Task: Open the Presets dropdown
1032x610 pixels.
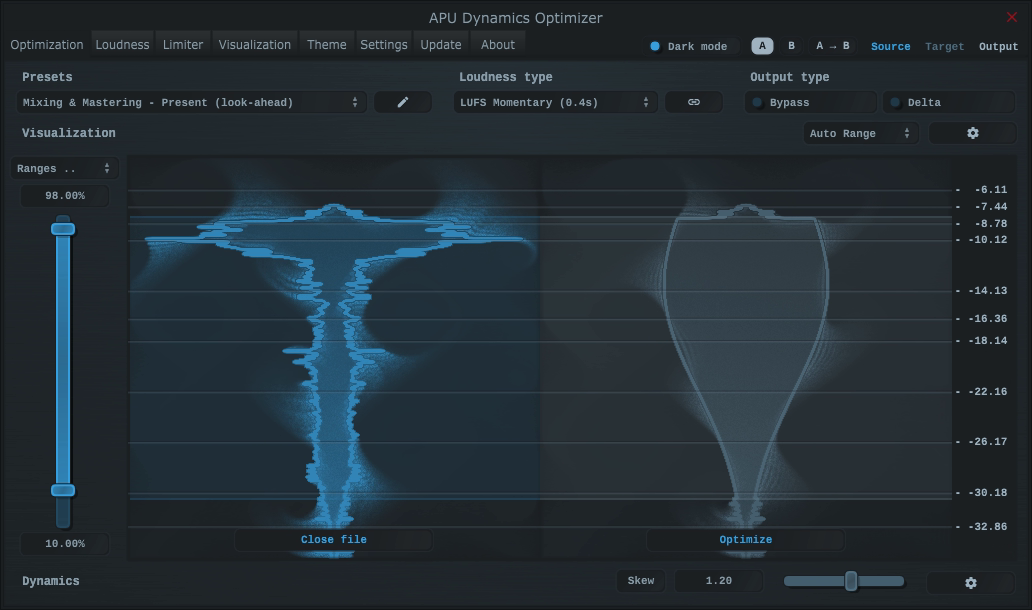Action: tap(190, 102)
